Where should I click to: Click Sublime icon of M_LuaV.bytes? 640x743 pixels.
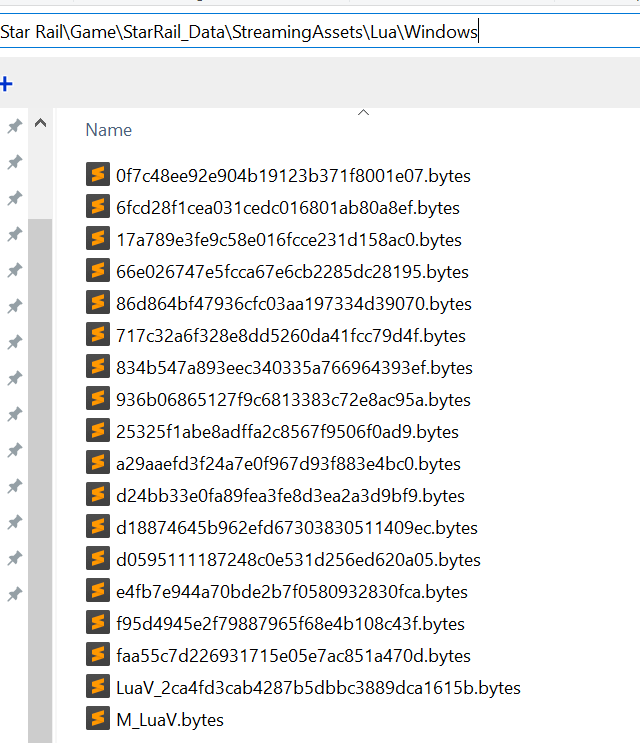point(98,718)
